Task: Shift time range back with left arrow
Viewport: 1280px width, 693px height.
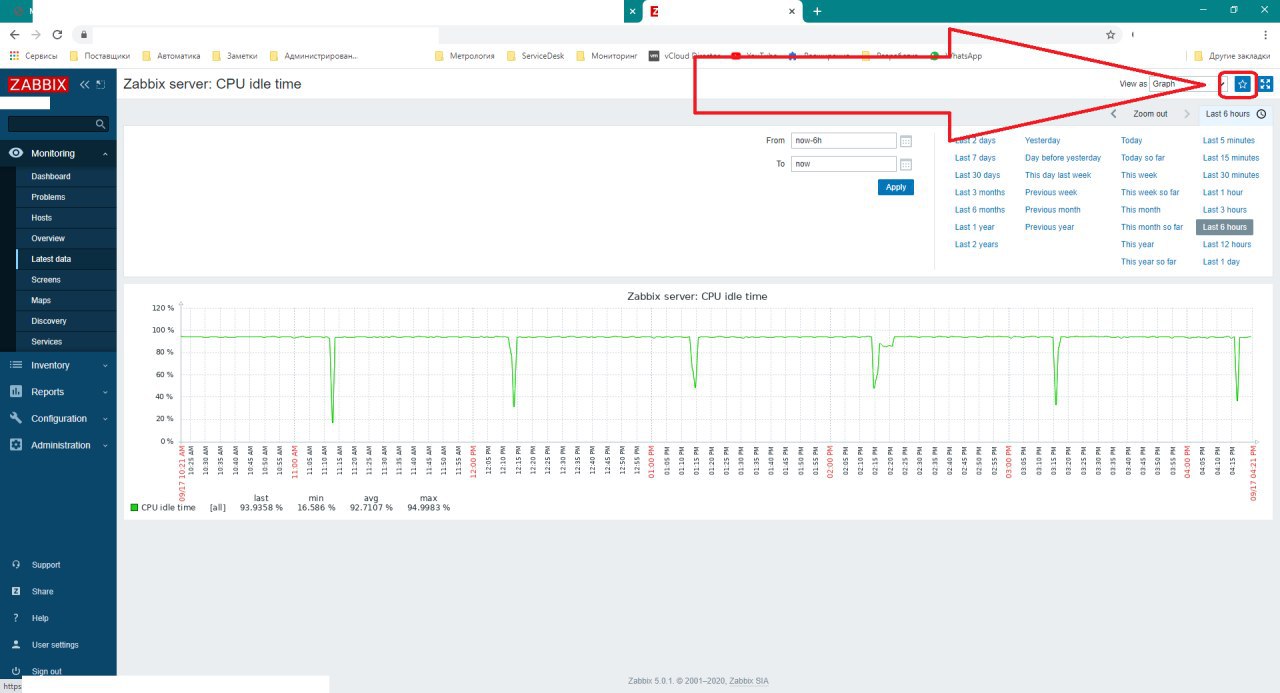Action: tap(1114, 114)
